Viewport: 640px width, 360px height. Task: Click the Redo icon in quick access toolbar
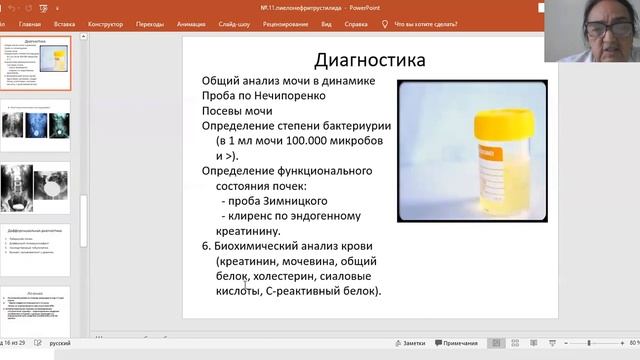pyautogui.click(x=29, y=8)
